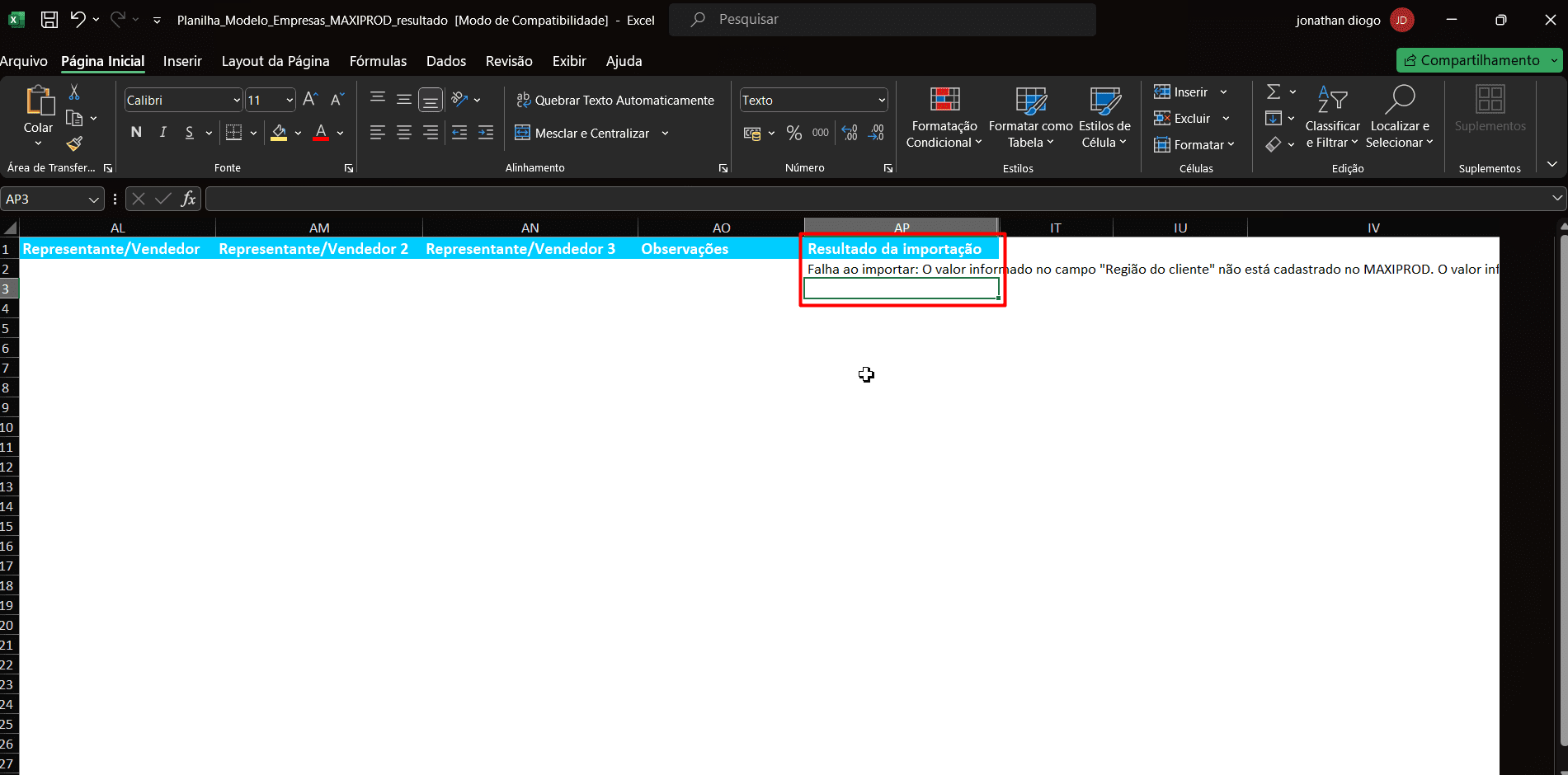Toggle bottom align for cell text
Screen dimensions: 1568x775
click(x=431, y=100)
